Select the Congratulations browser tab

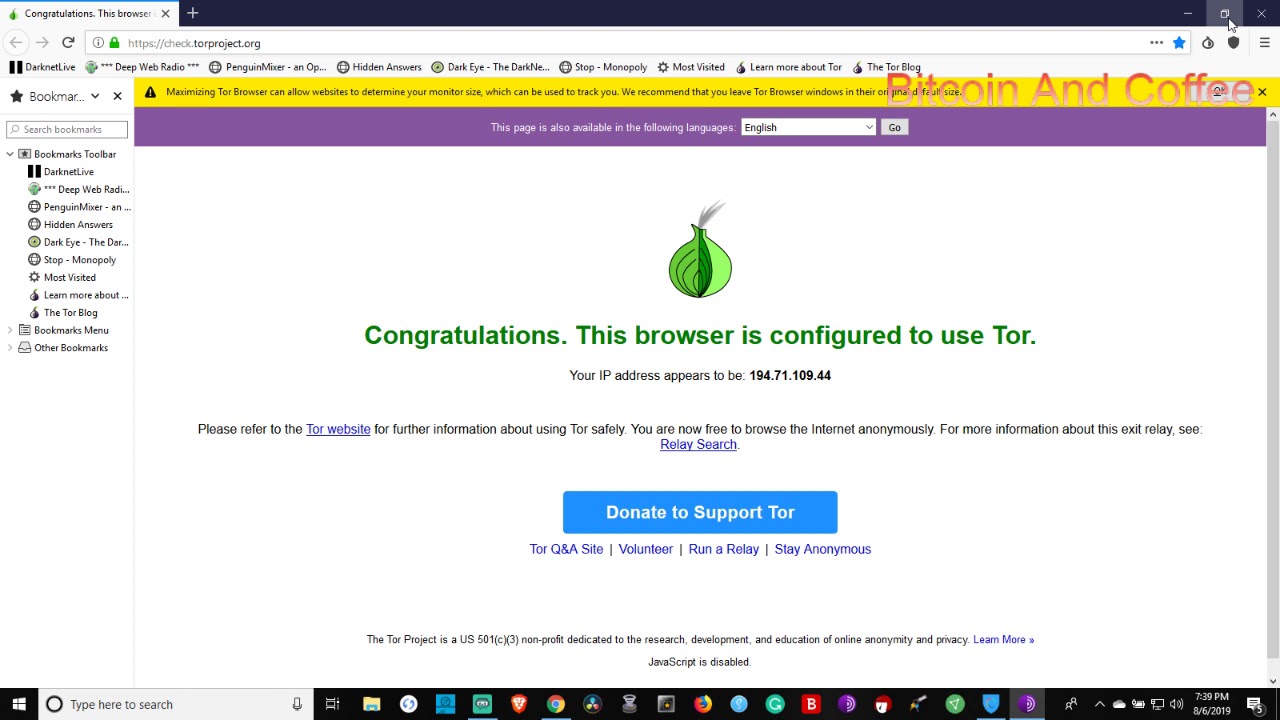point(88,13)
